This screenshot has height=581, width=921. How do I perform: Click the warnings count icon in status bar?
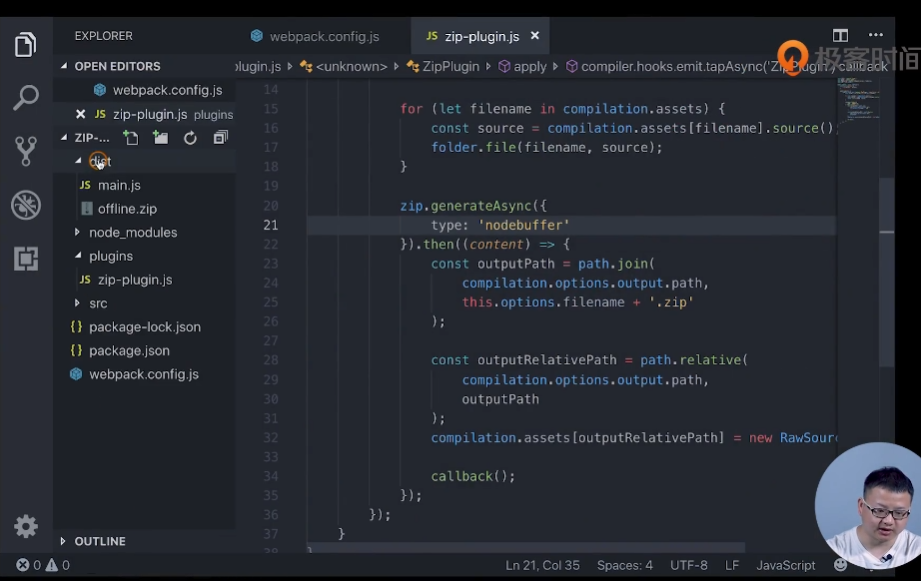click(52, 565)
